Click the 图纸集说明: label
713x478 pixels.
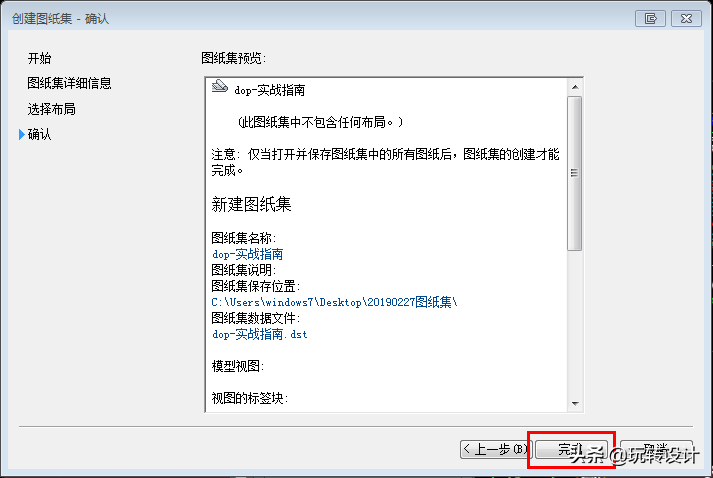[244, 270]
